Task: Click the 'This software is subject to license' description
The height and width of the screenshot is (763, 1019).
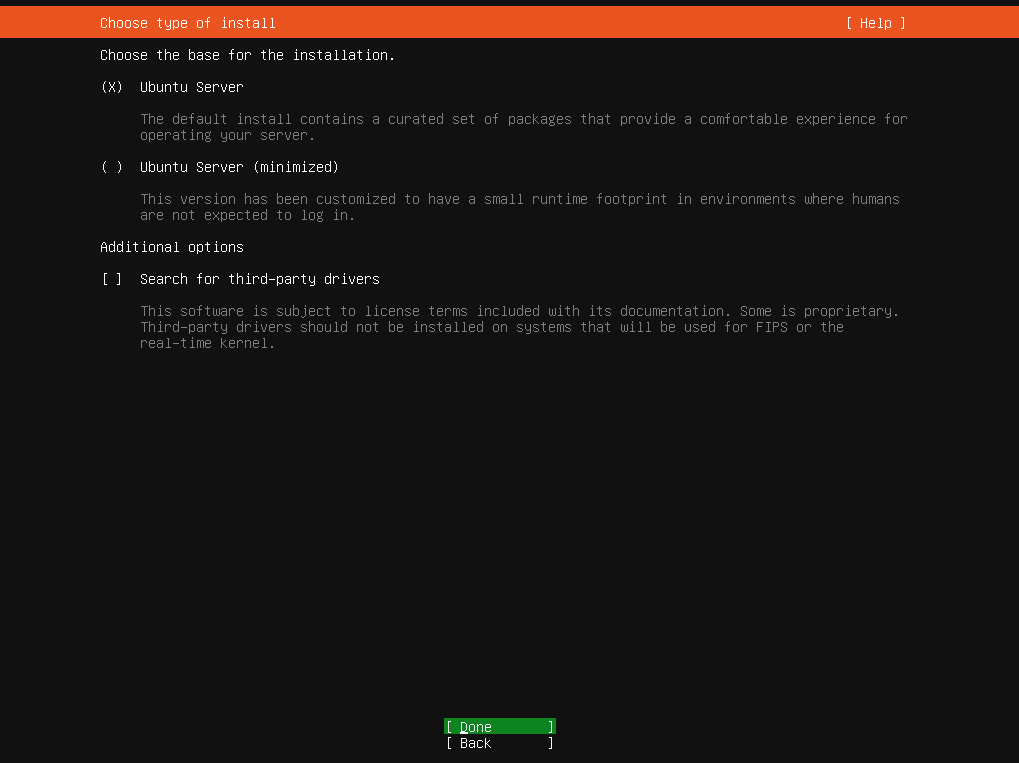Action: (x=520, y=327)
